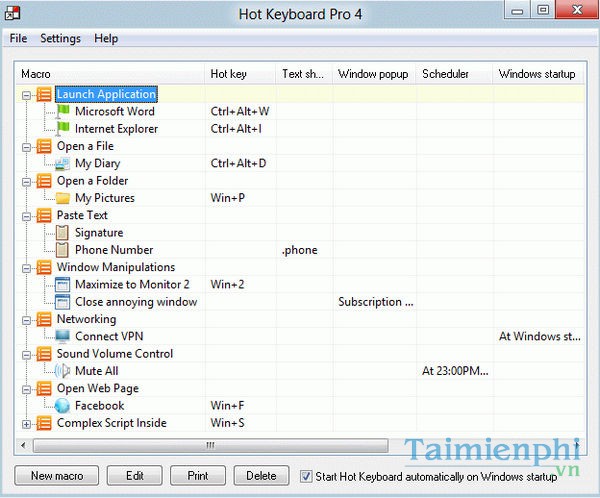The image size is (600, 498).
Task: Click the Subscription ... window popup cell
Action: (x=375, y=302)
